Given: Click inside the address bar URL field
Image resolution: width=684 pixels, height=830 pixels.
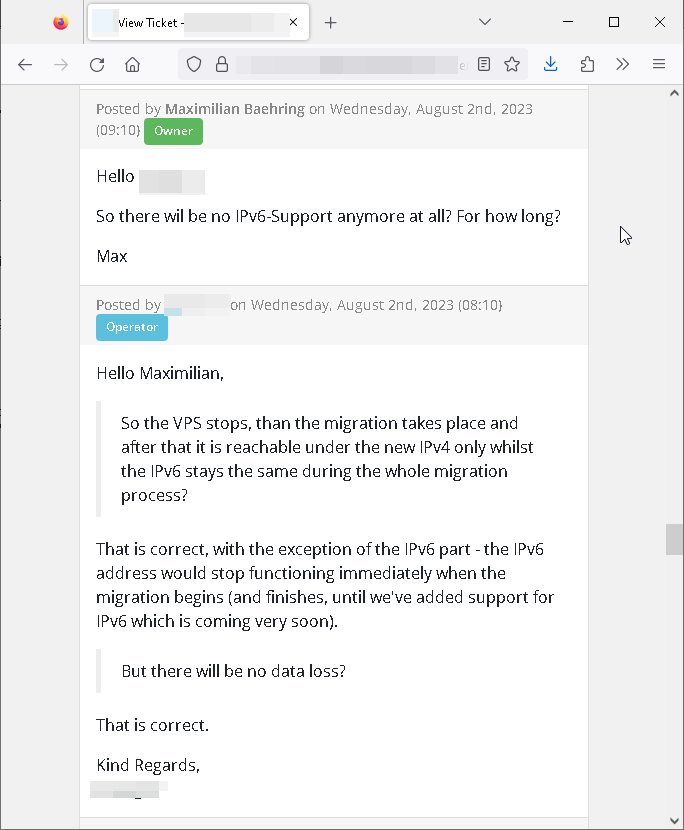Looking at the screenshot, I should click(350, 65).
